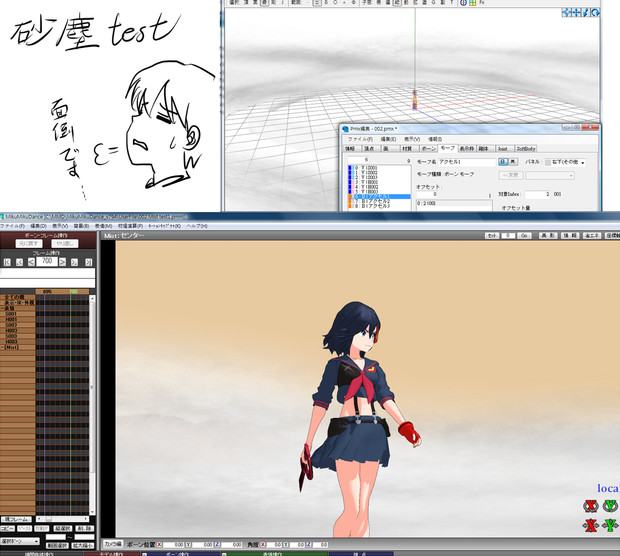Toggle the facial operation panel checkbox
620x556 pixels.
click(x=224, y=554)
